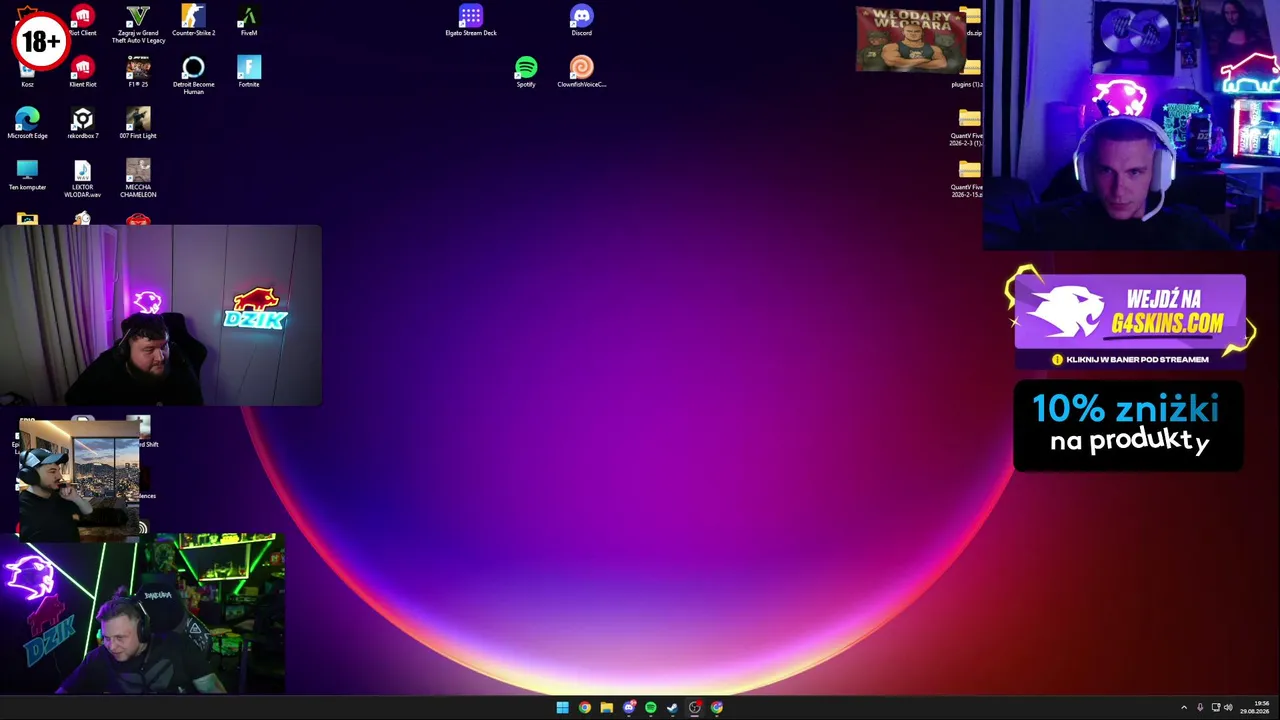
Task: Select the Detroit Become Human icon
Action: click(193, 76)
